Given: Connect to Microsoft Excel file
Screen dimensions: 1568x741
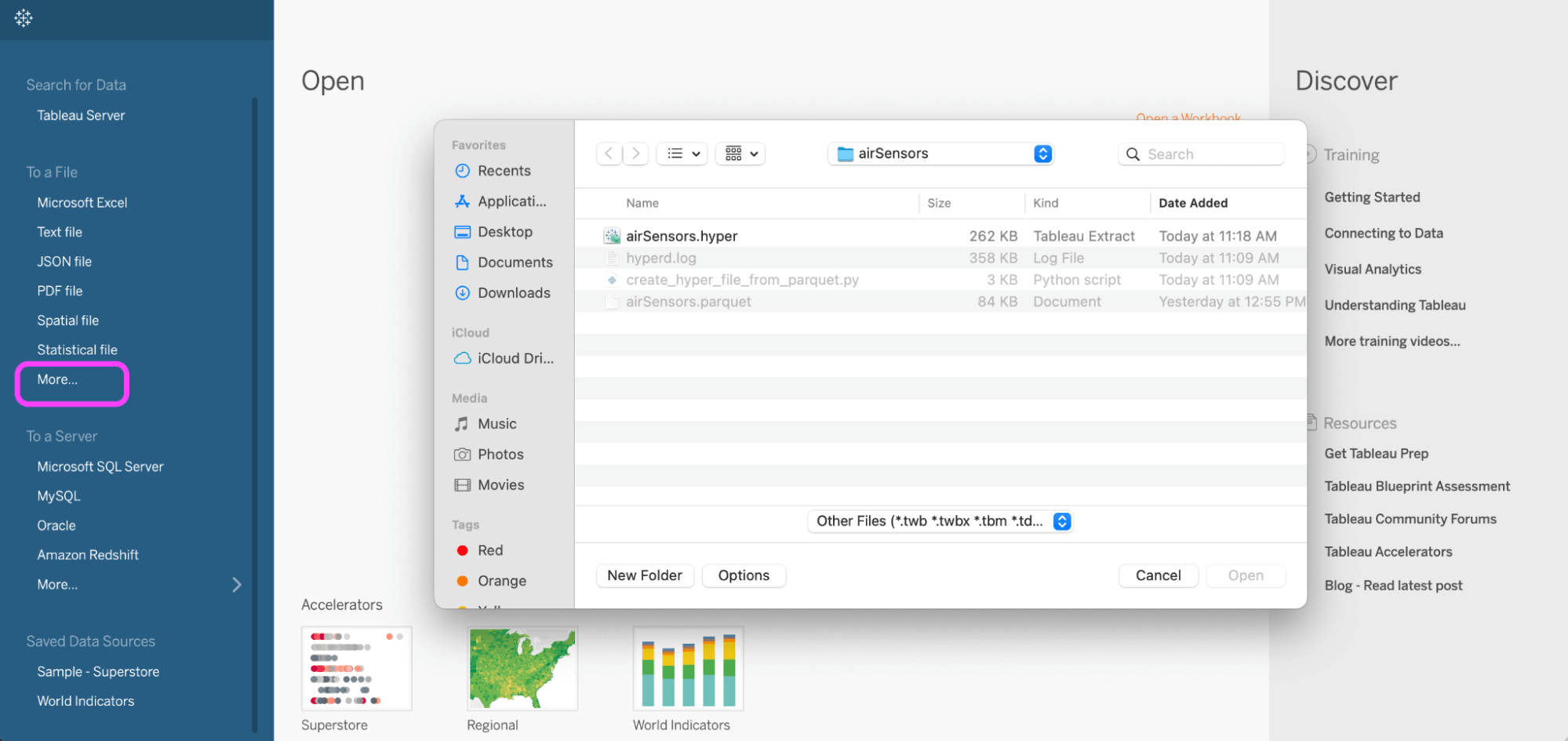Looking at the screenshot, I should [82, 202].
